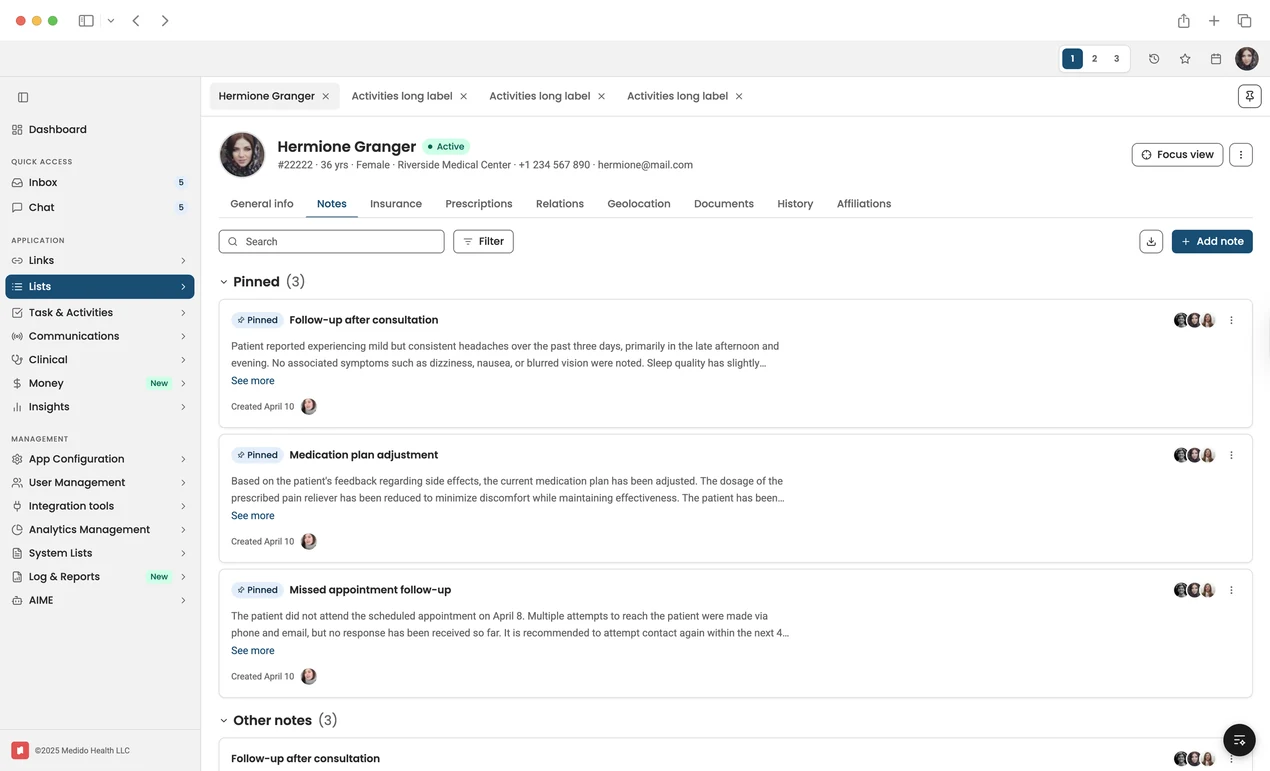Open AIME in the sidebar
1270x771 pixels.
tap(99, 600)
